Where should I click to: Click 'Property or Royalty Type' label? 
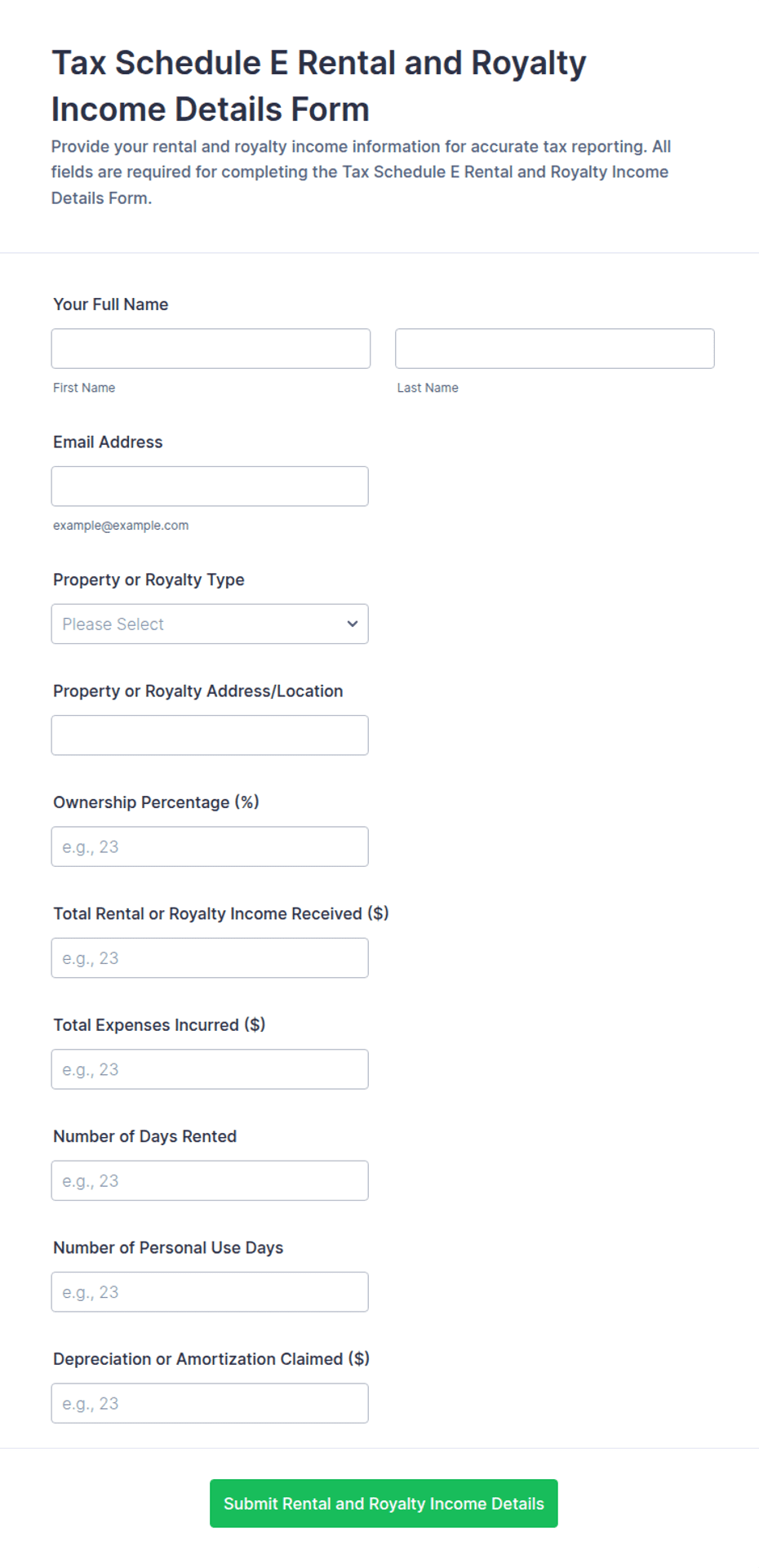pyautogui.click(x=149, y=580)
